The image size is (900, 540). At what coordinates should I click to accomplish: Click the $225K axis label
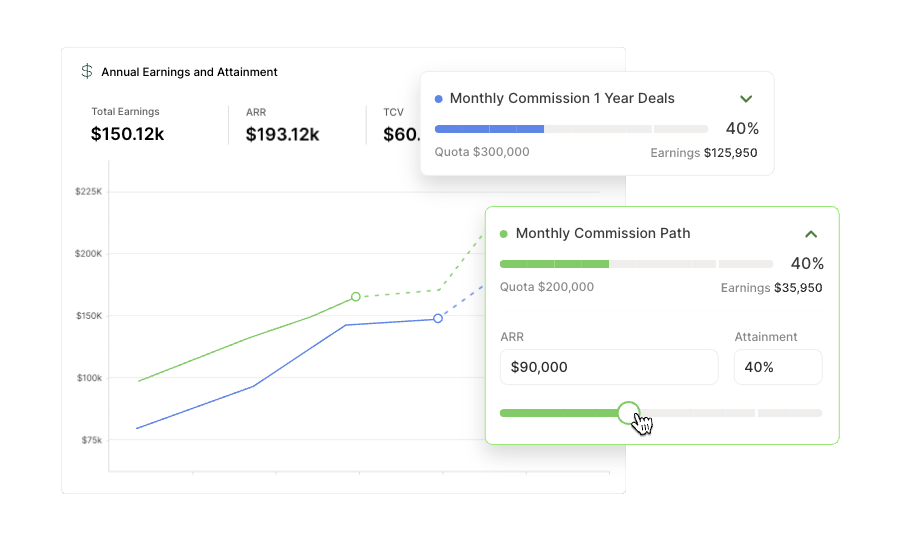88,191
